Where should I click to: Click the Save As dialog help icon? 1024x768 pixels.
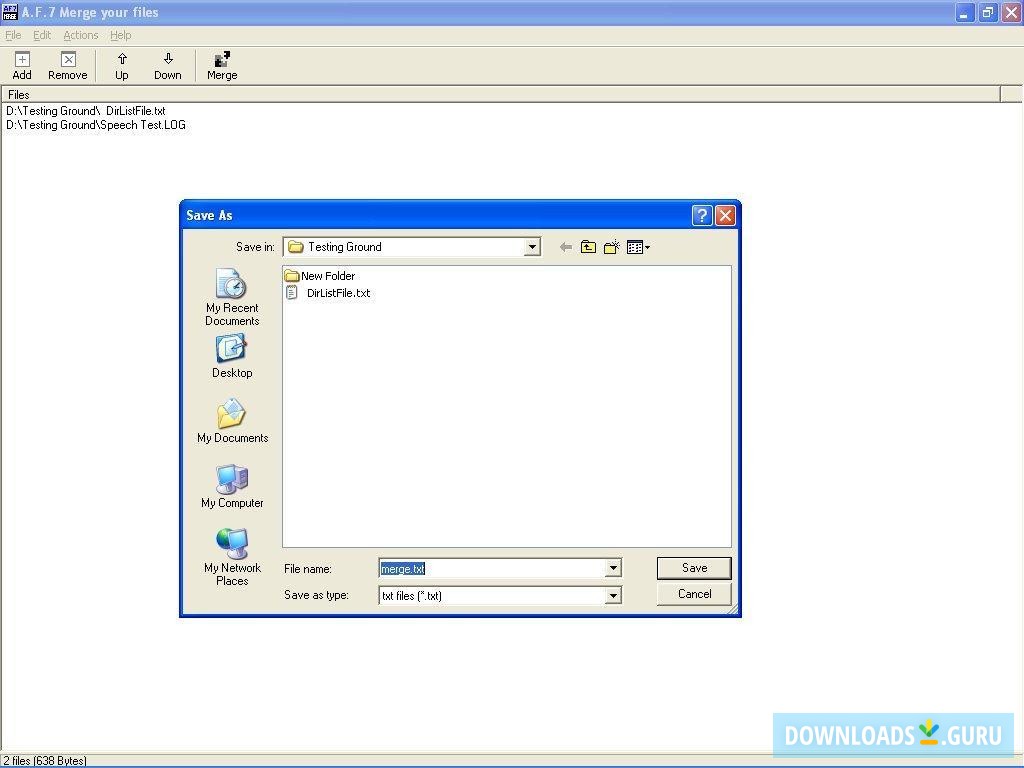[x=701, y=215]
